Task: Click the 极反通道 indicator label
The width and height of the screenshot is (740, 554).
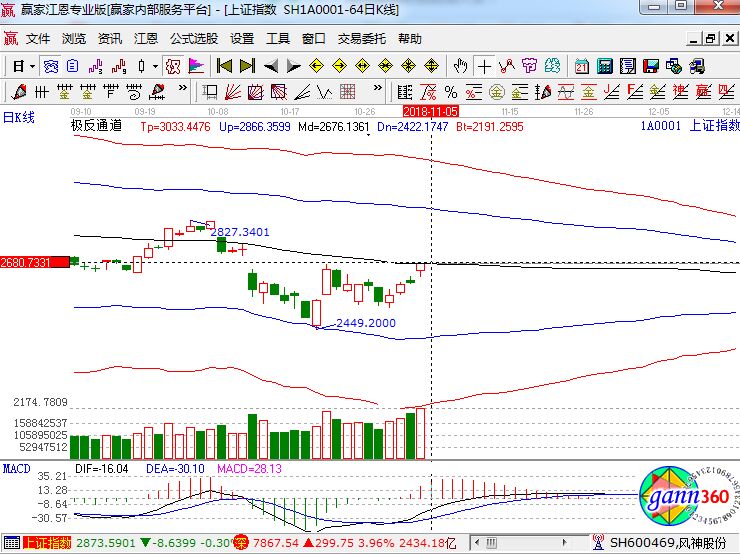Action: [96, 126]
